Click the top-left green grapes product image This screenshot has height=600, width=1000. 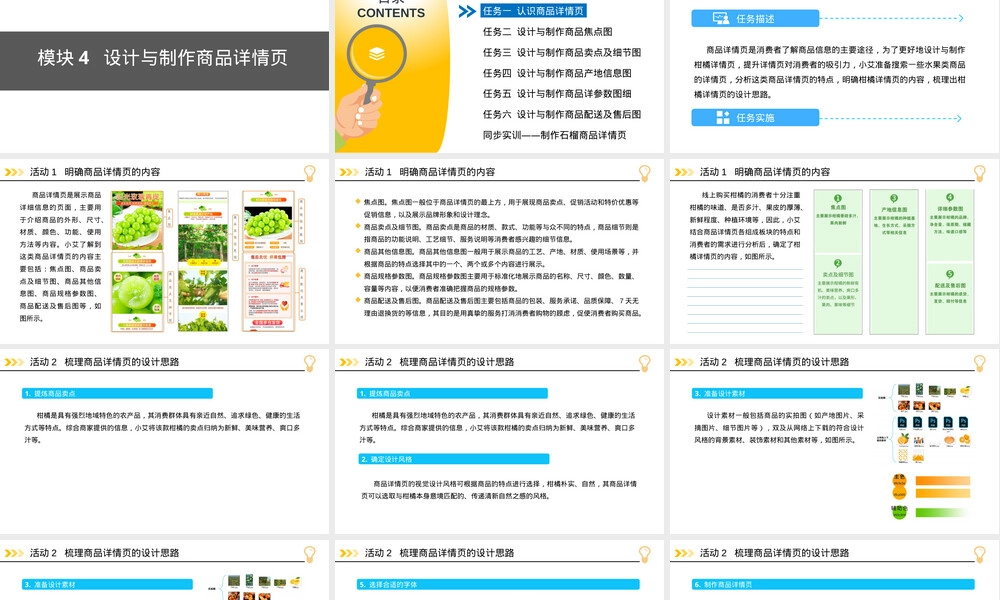pos(137,219)
